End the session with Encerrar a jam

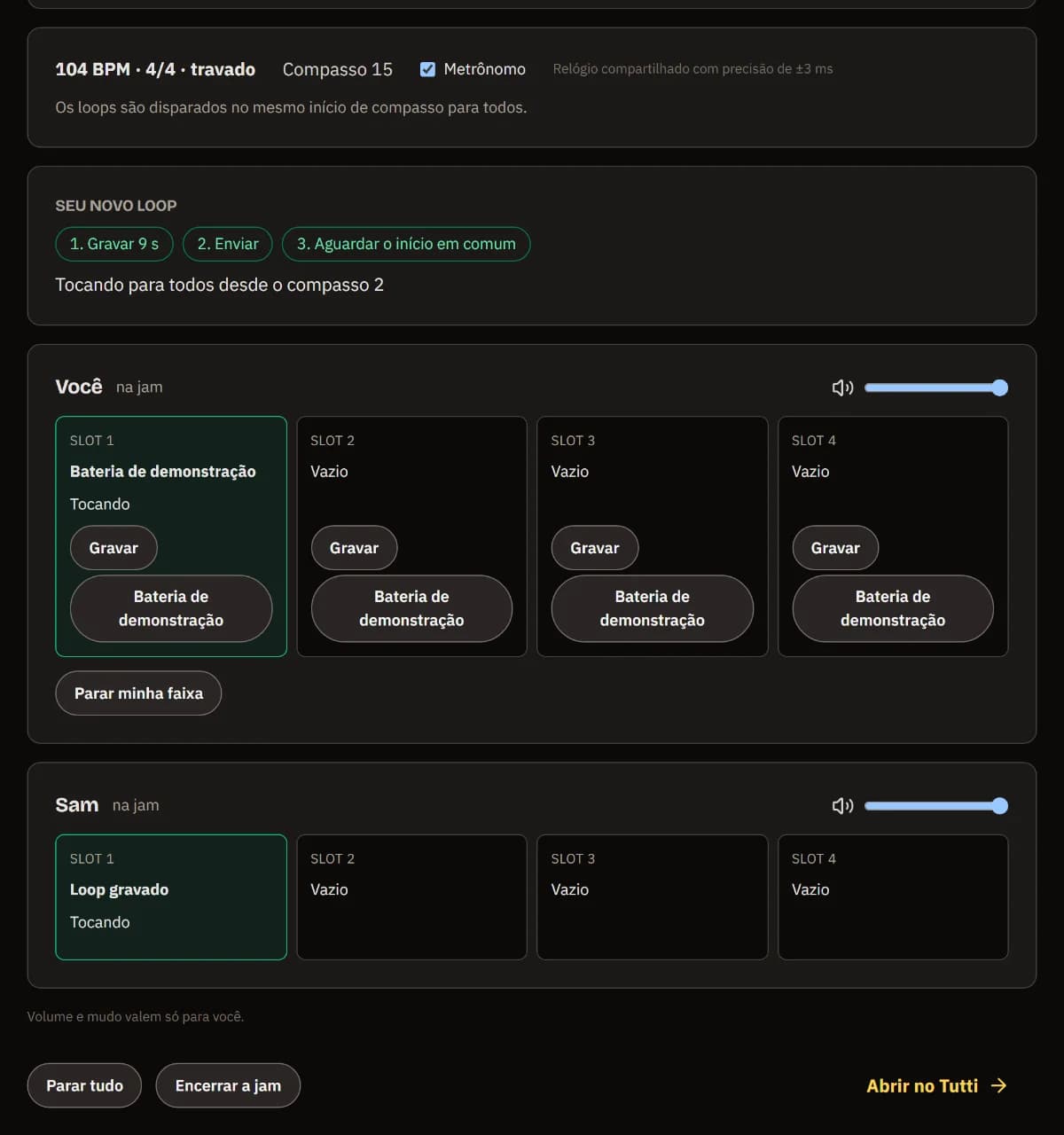228,1085
